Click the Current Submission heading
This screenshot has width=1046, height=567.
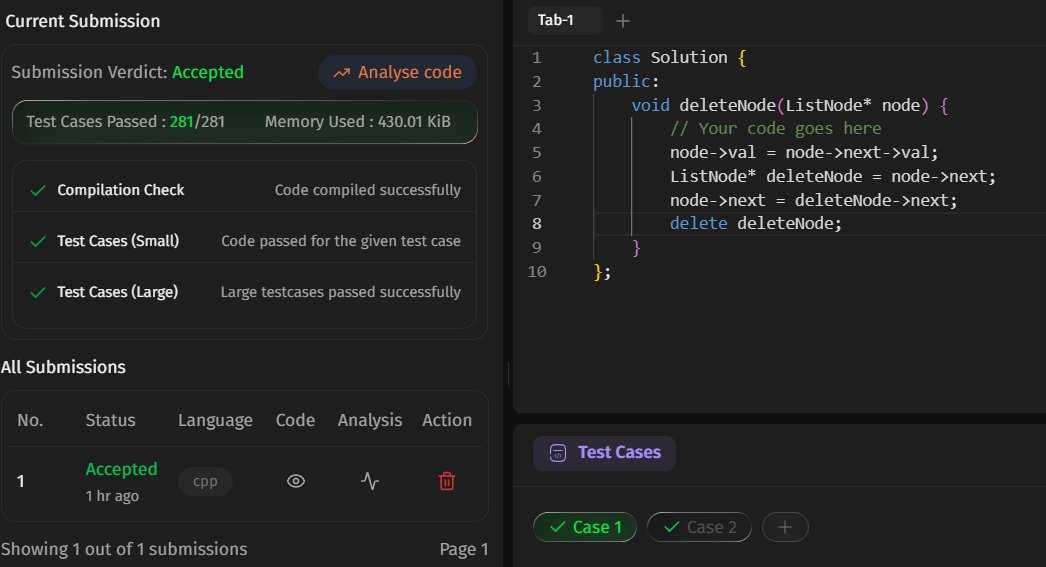click(x=83, y=21)
